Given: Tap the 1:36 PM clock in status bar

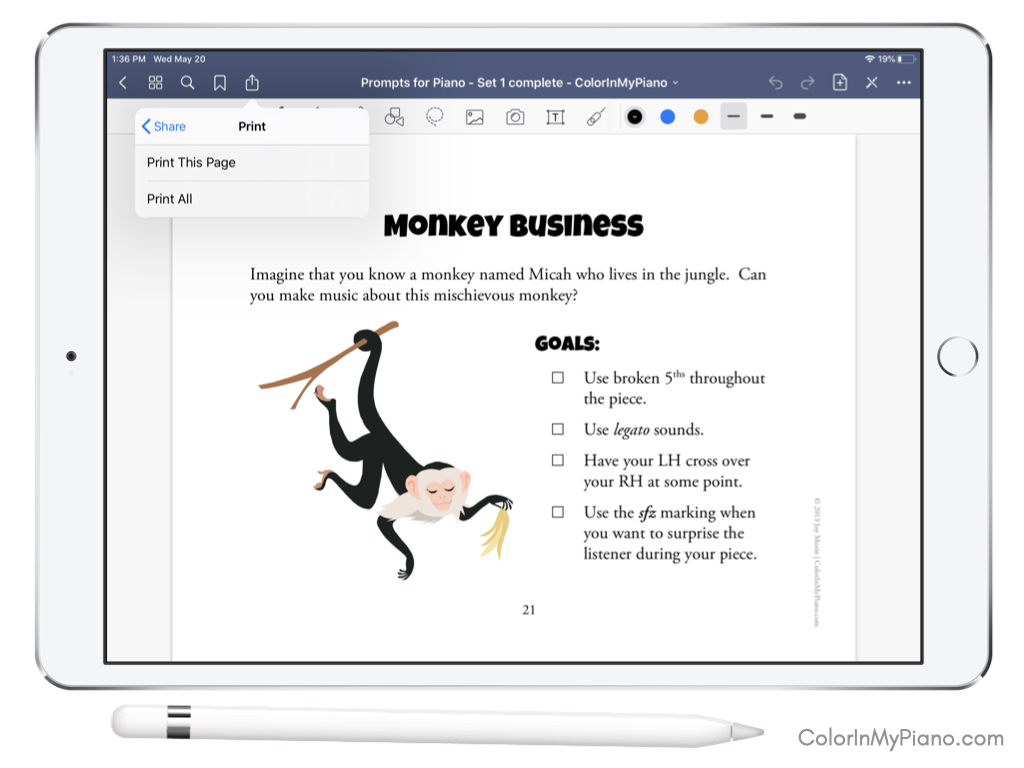Looking at the screenshot, I should pos(129,59).
